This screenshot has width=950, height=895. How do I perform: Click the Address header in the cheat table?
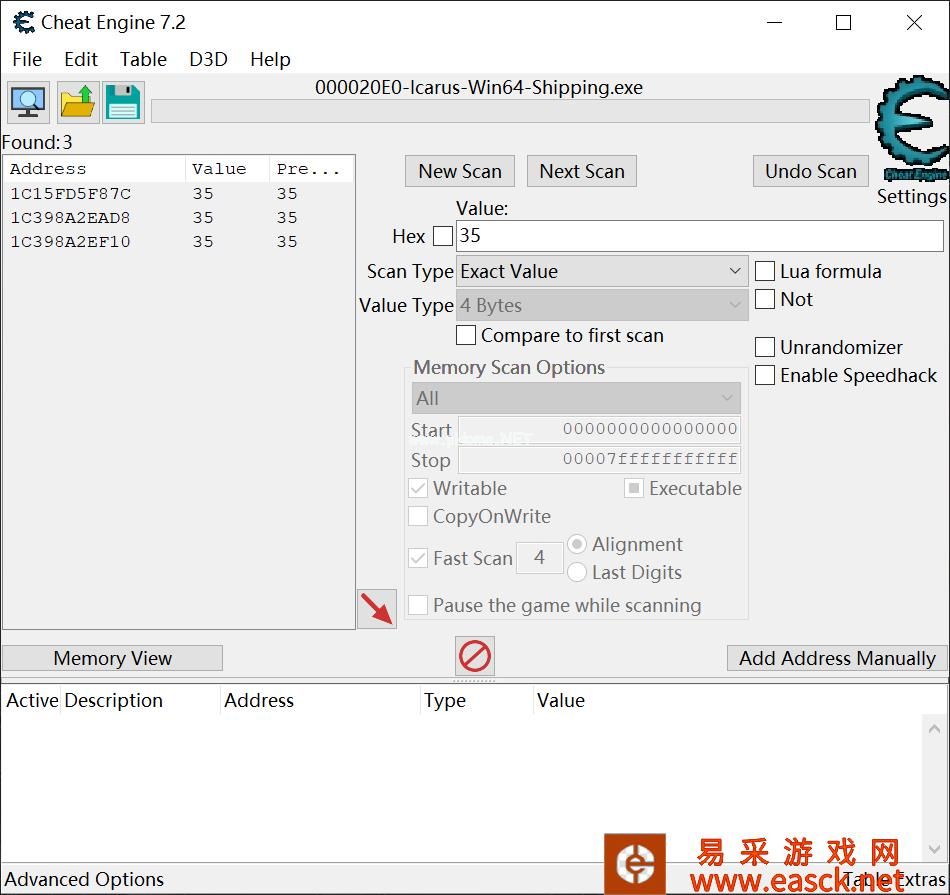320,700
